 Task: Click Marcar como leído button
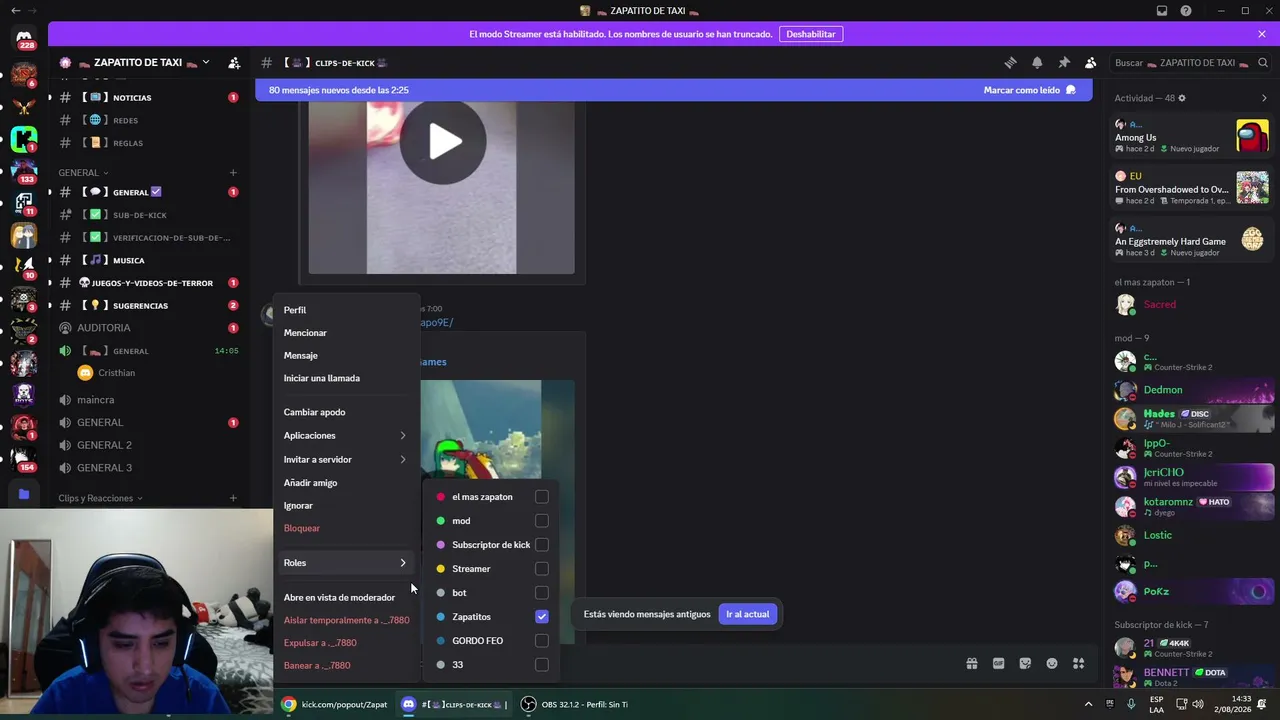(1030, 90)
